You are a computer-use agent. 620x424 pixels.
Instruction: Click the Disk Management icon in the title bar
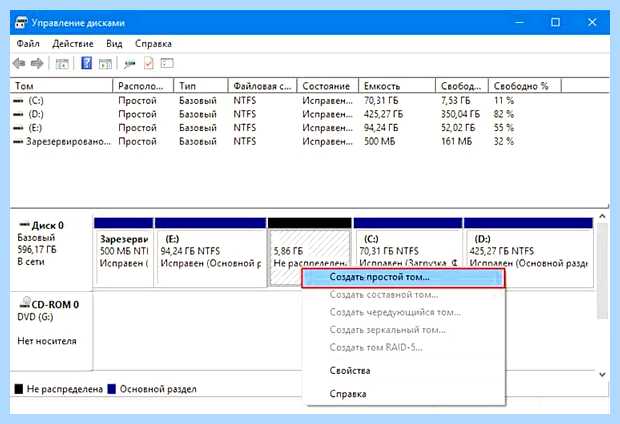21,23
